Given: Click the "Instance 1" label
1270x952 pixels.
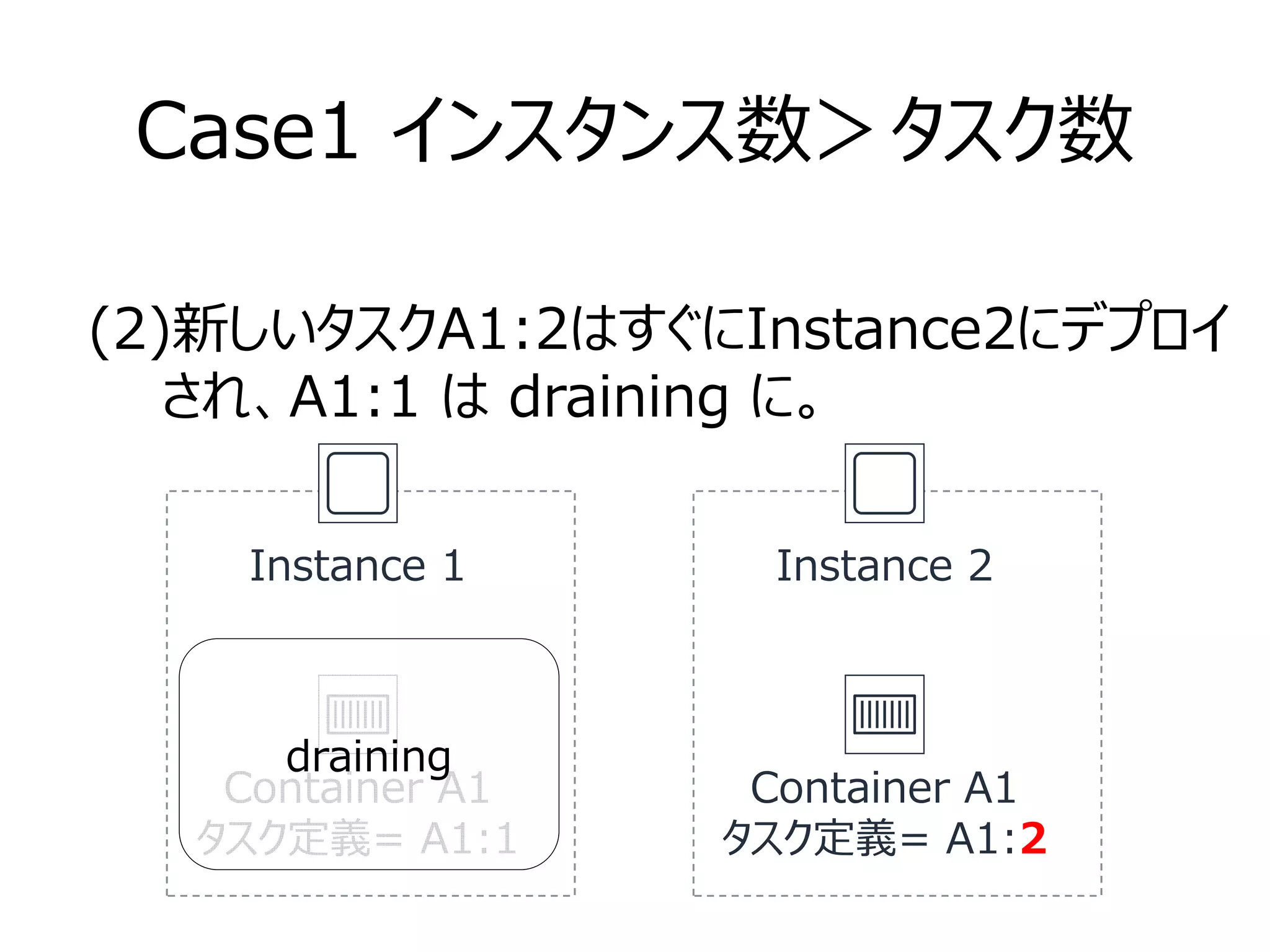Looking at the screenshot, I should 357,566.
